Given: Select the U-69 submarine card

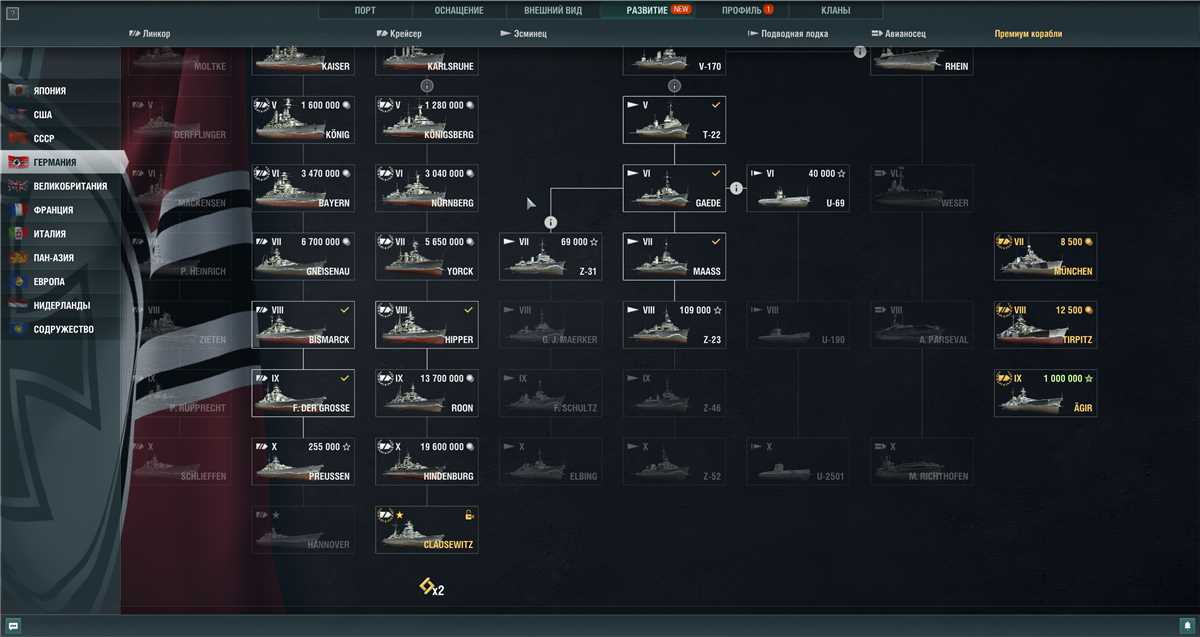Looking at the screenshot, I should [x=798, y=188].
